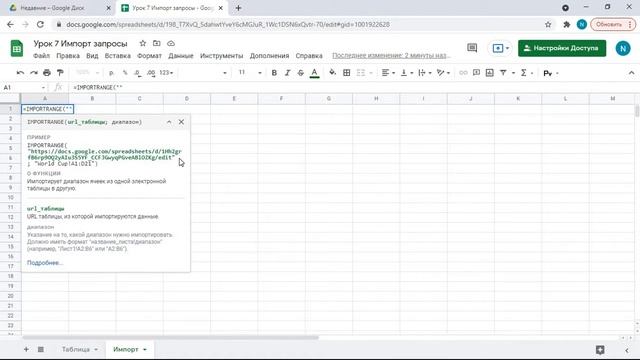Open the Формат menu
Image resolution: width=640 pixels, height=360 pixels.
pyautogui.click(x=149, y=56)
